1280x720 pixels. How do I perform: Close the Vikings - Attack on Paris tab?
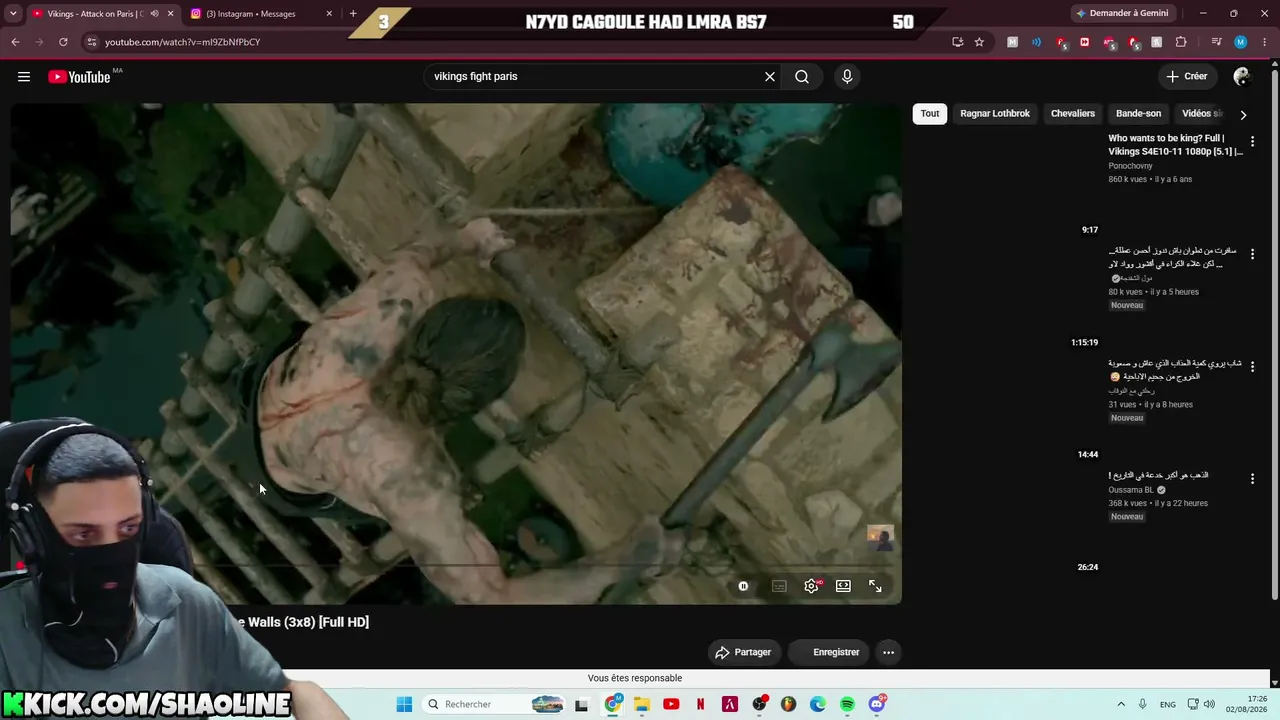[170, 14]
